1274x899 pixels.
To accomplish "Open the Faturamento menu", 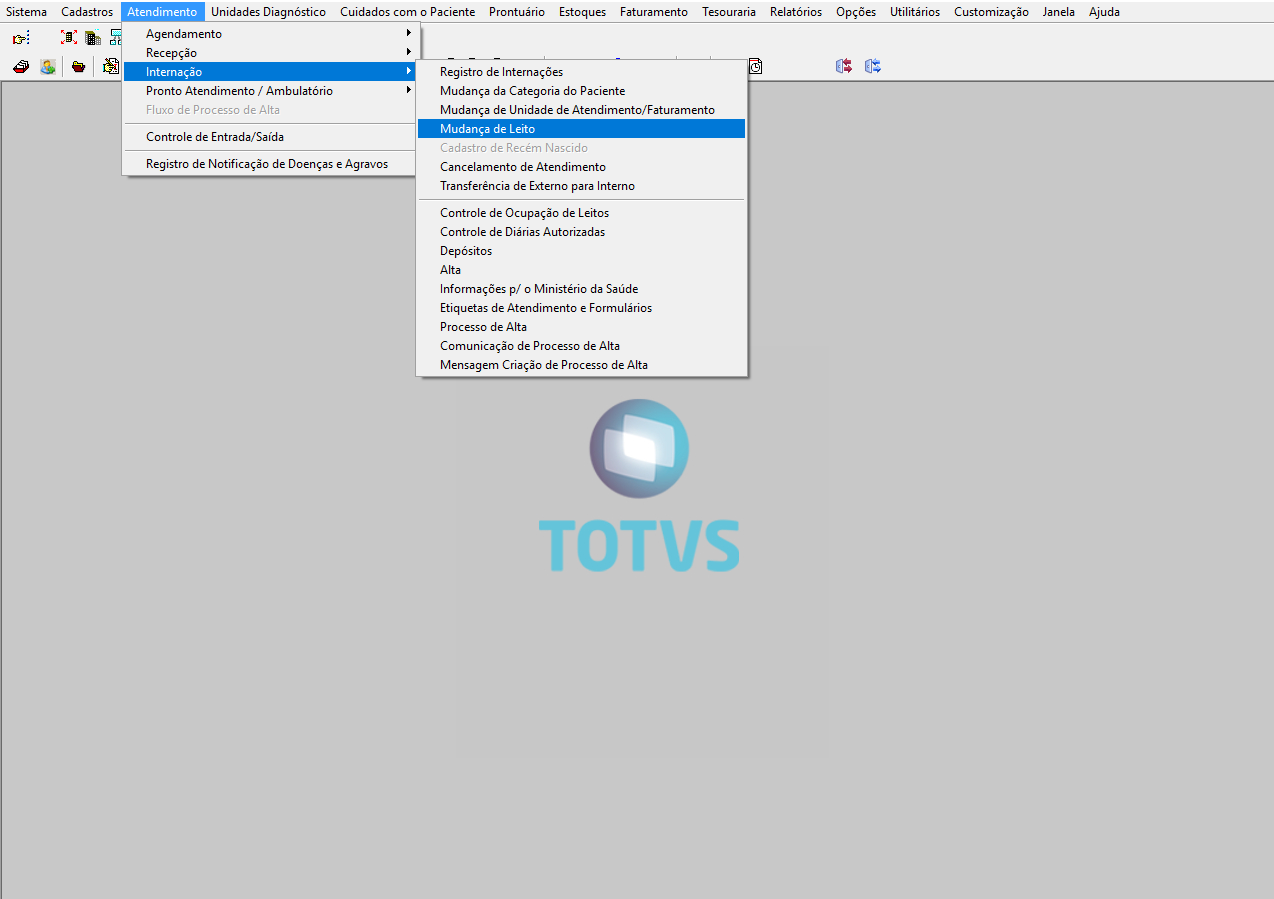I will coord(654,12).
